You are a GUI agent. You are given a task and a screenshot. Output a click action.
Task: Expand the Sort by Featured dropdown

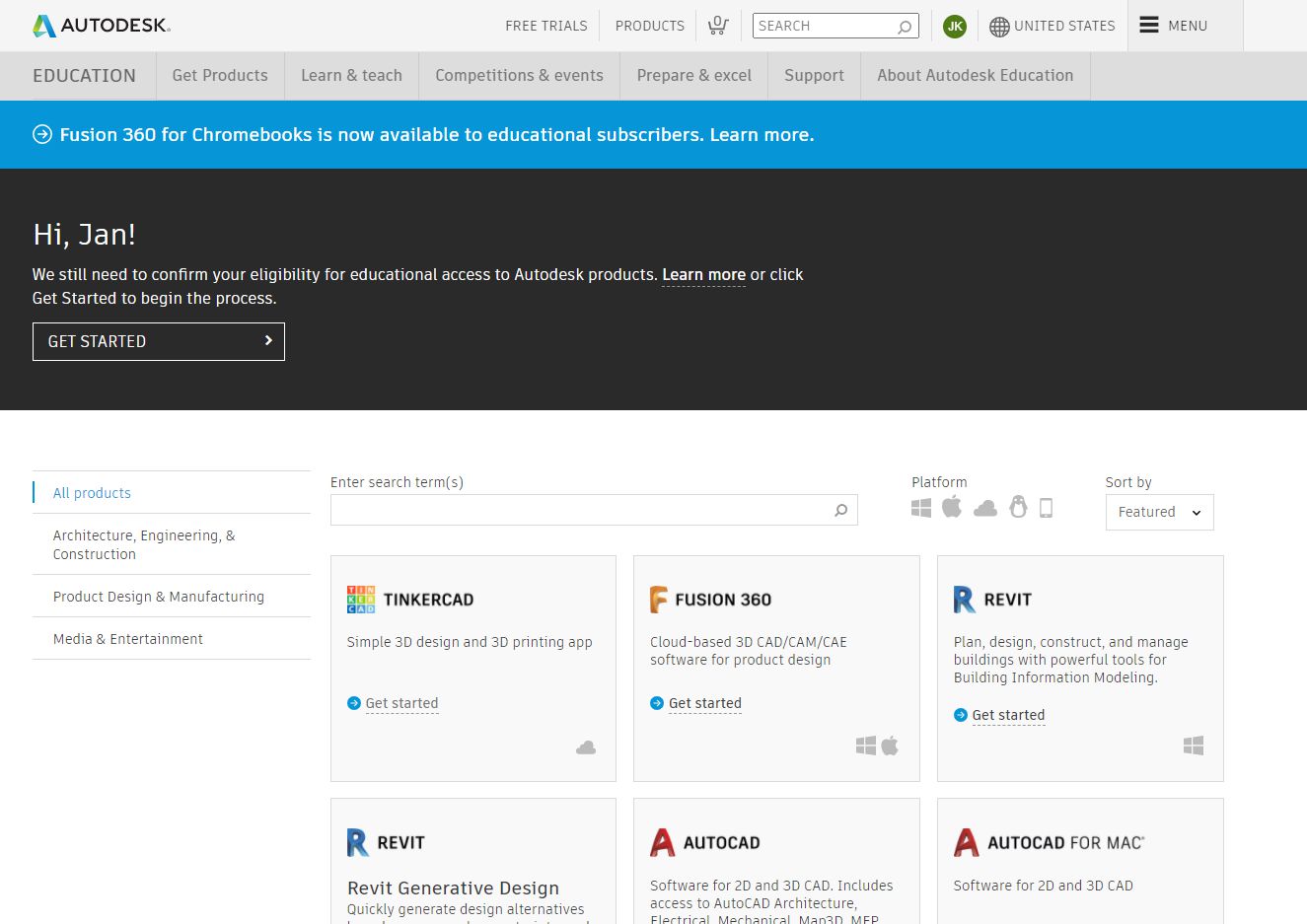1159,512
